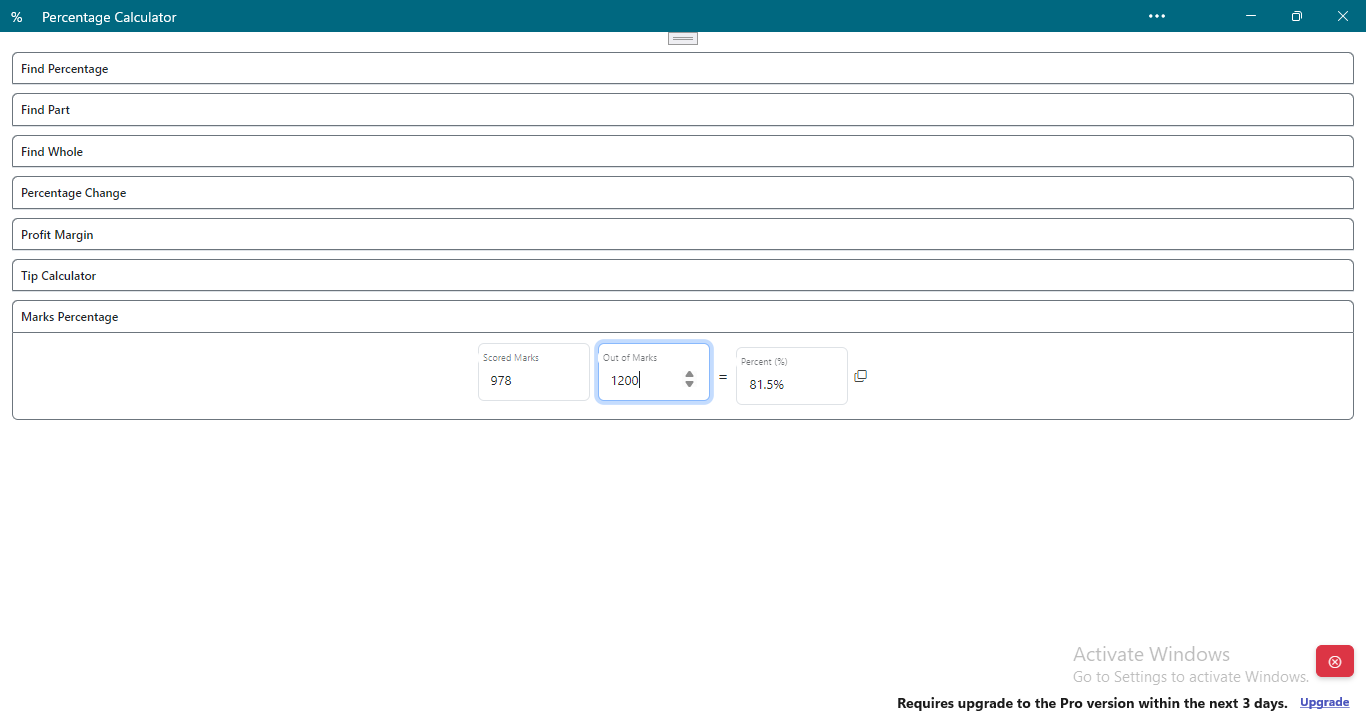
Task: Open the Upgrade link
Action: [1325, 702]
